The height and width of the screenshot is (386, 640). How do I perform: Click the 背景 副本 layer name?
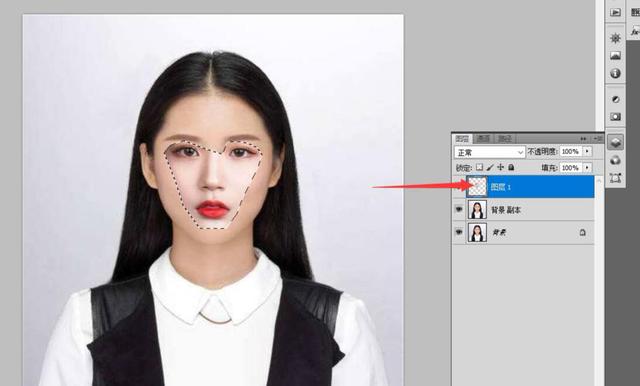click(505, 210)
